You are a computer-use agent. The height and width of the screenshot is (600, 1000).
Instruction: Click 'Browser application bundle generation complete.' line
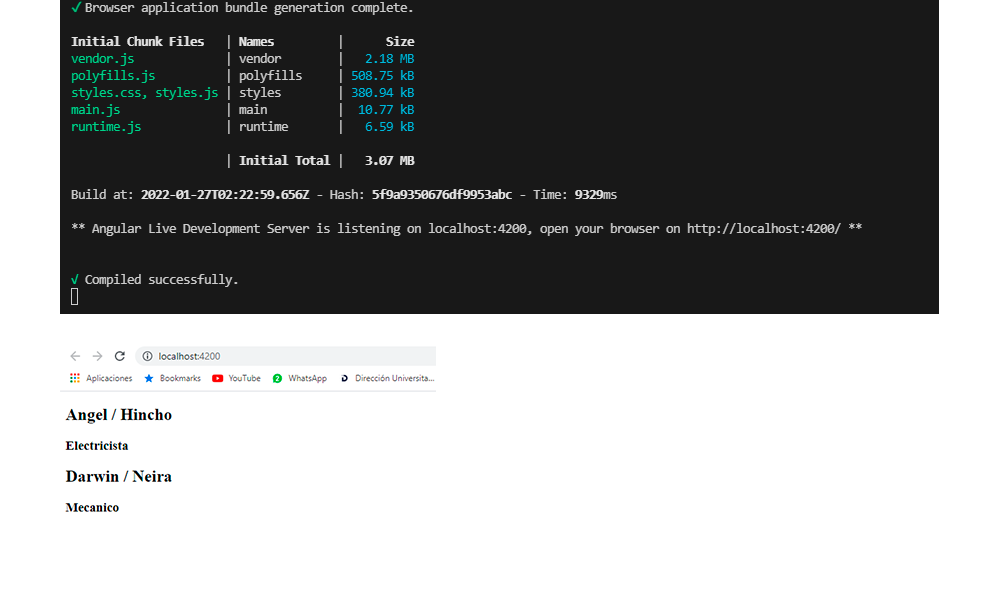tap(249, 8)
